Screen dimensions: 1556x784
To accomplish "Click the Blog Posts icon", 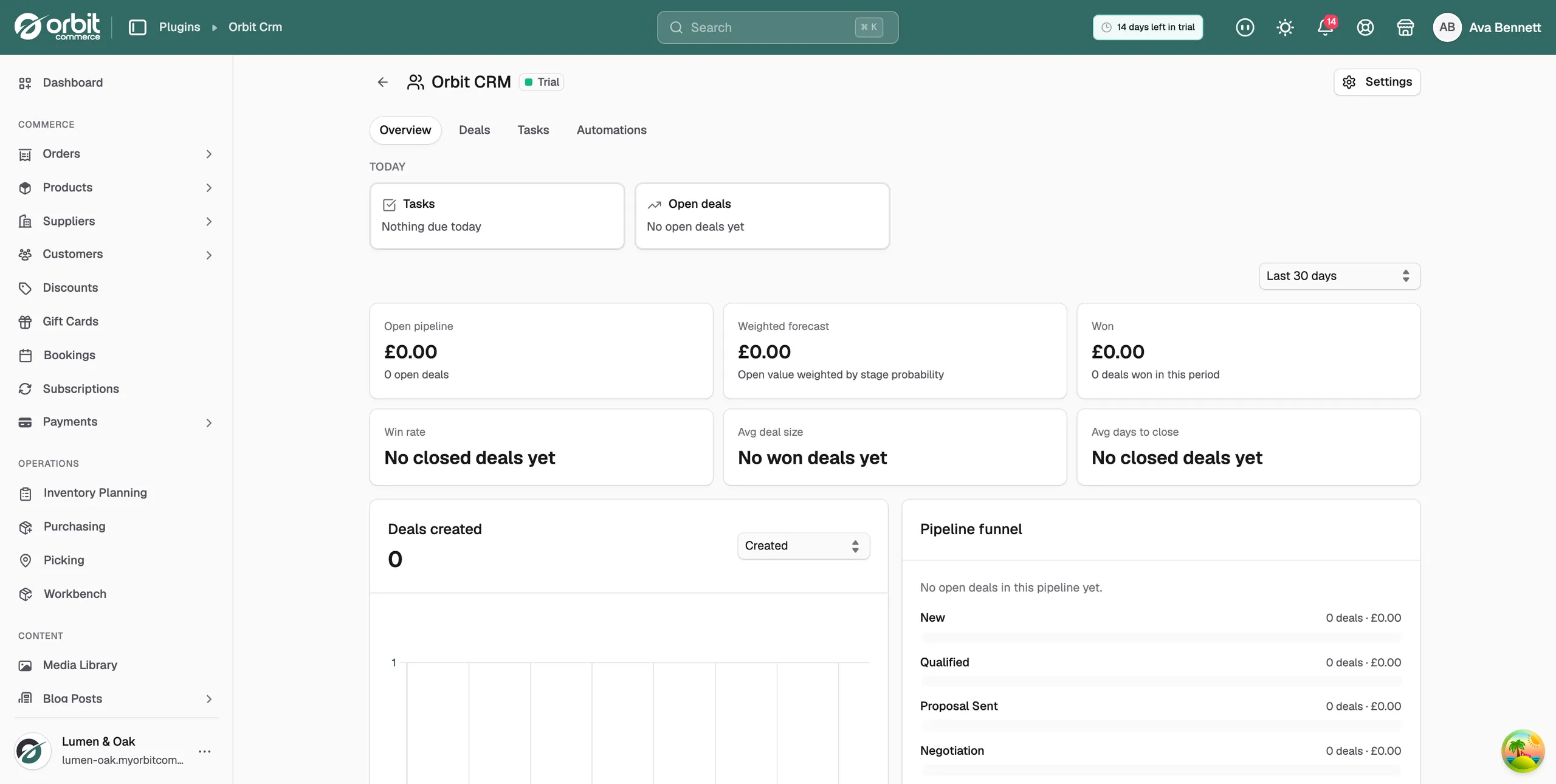I will pos(25,698).
